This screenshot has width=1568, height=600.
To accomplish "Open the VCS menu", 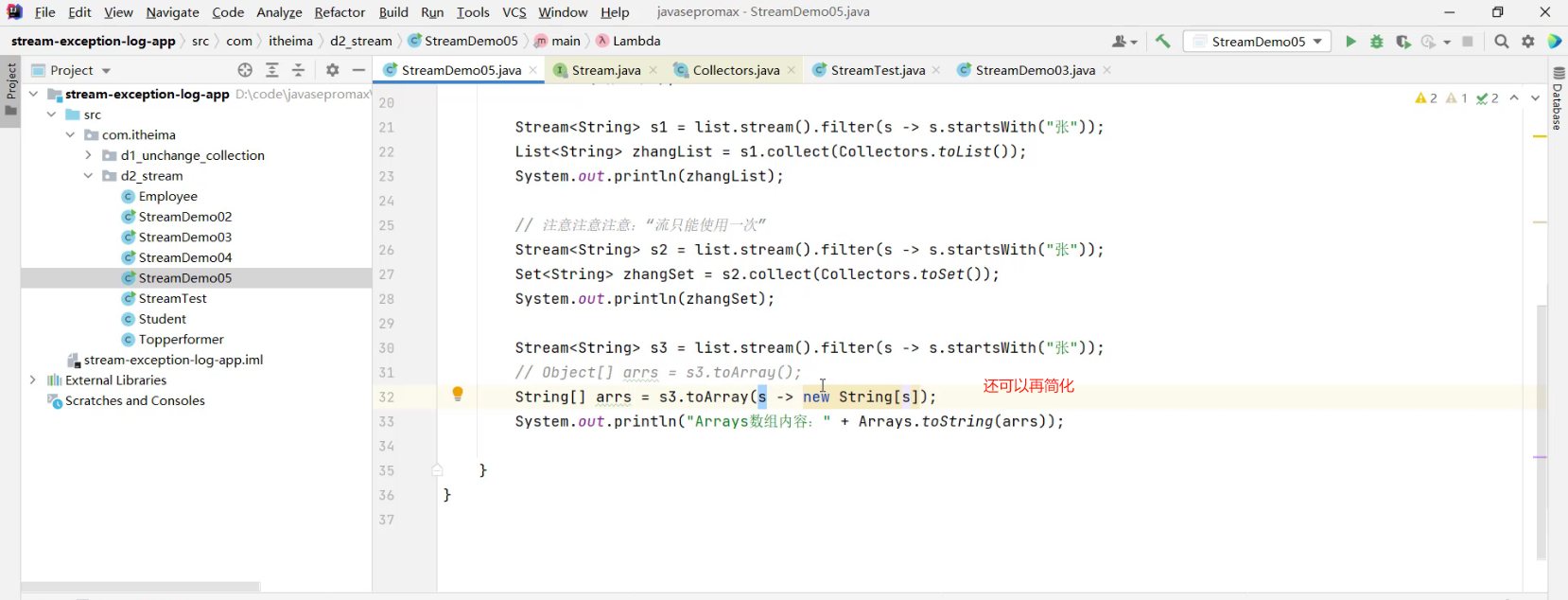I will tap(514, 12).
